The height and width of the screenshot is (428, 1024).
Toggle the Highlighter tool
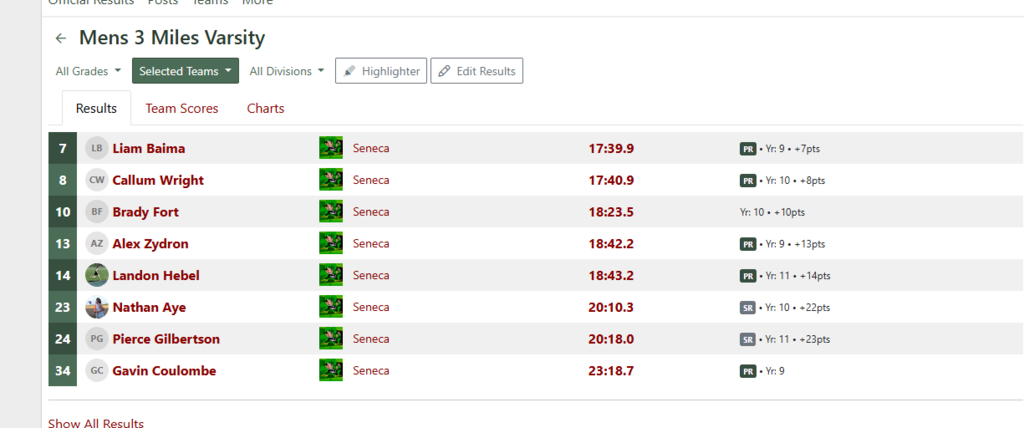tap(381, 71)
